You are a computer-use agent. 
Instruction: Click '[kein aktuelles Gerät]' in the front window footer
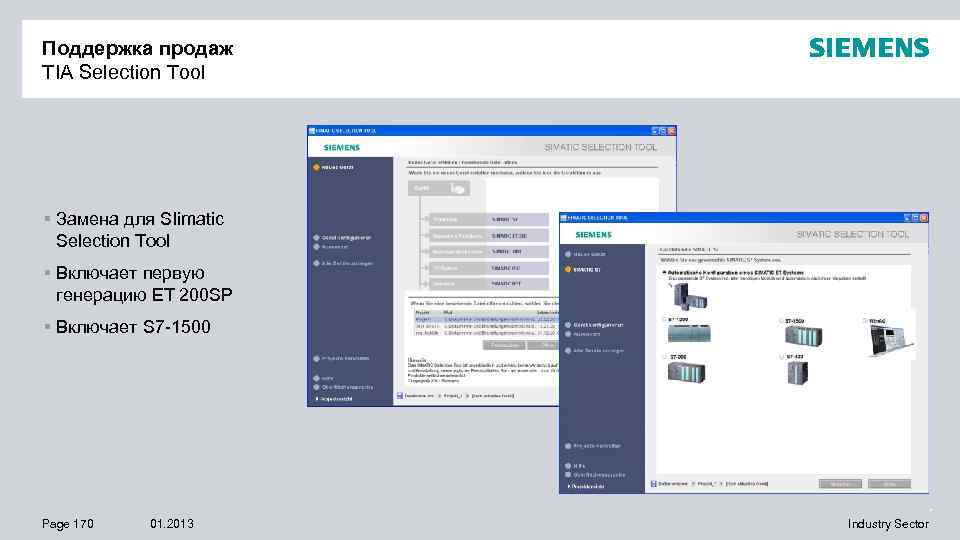tap(746, 484)
